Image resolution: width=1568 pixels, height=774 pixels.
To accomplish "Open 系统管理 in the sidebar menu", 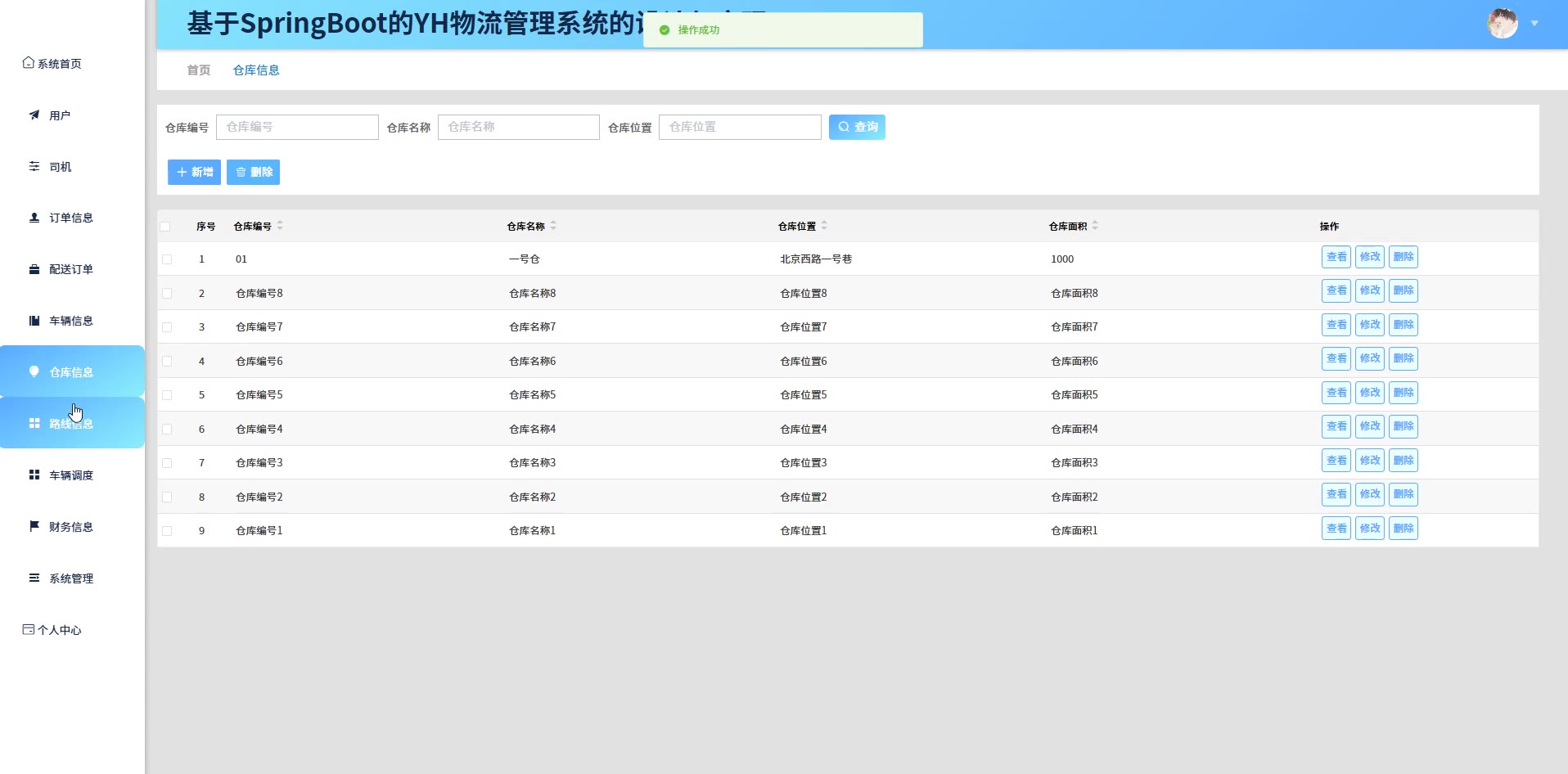I will [71, 578].
